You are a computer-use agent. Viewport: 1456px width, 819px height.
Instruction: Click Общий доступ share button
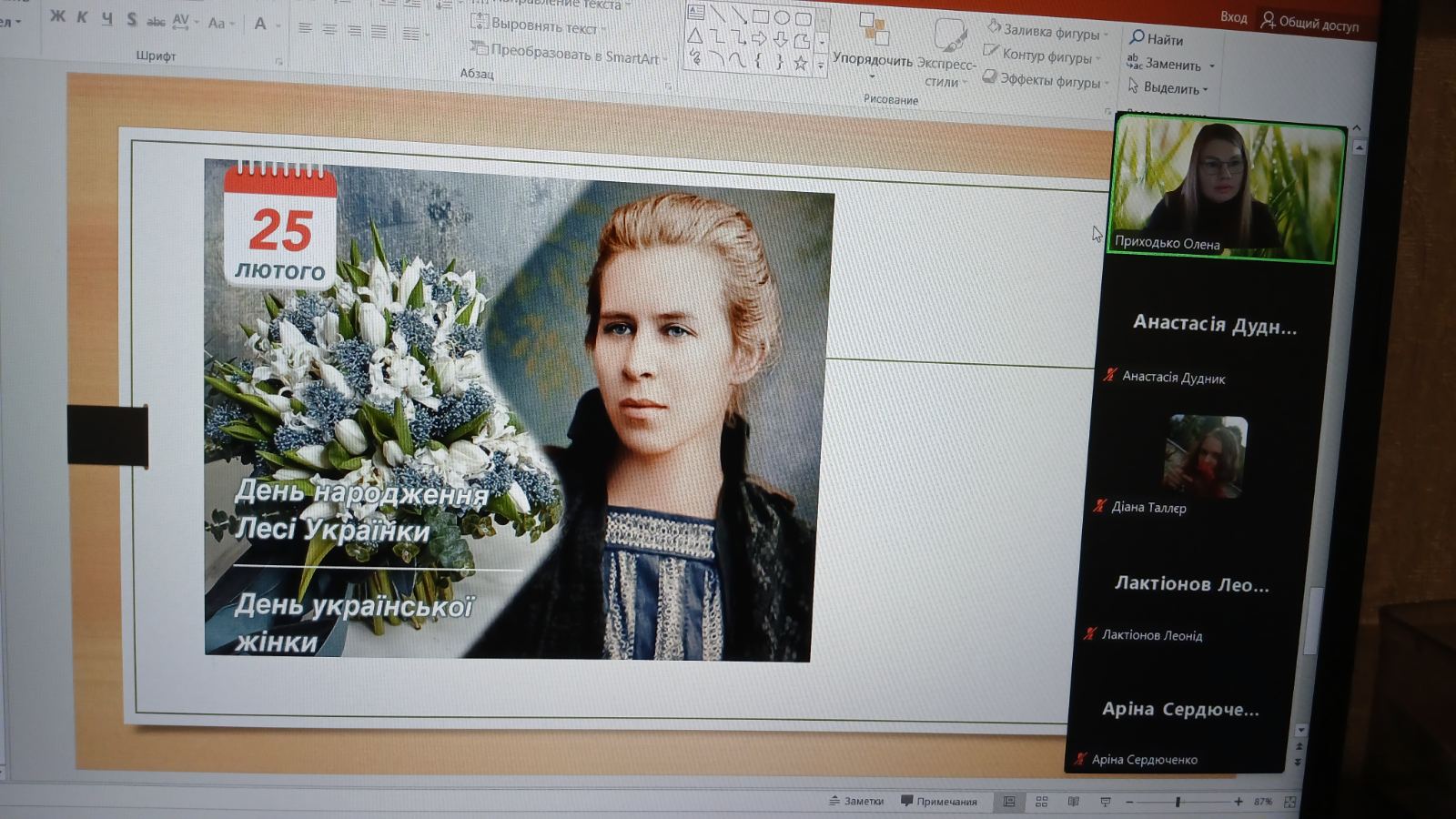[1309, 23]
